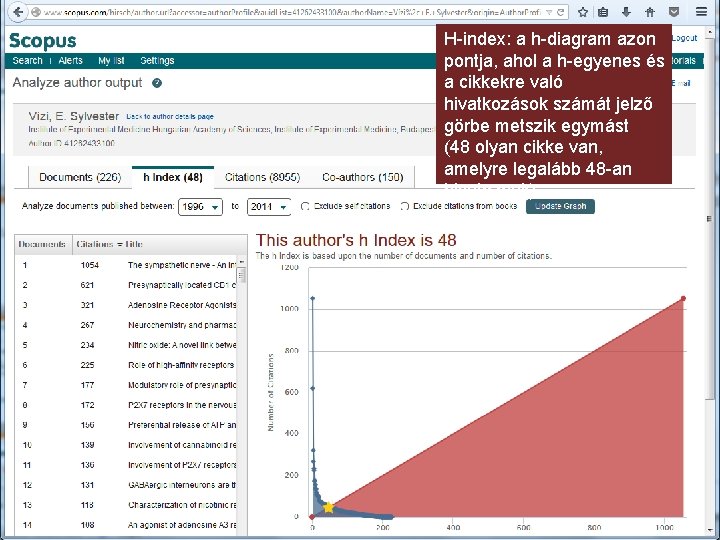The height and width of the screenshot is (540, 720).
Task: Click the top blue data point at 1054 citations
Action: pyautogui.click(x=313, y=298)
